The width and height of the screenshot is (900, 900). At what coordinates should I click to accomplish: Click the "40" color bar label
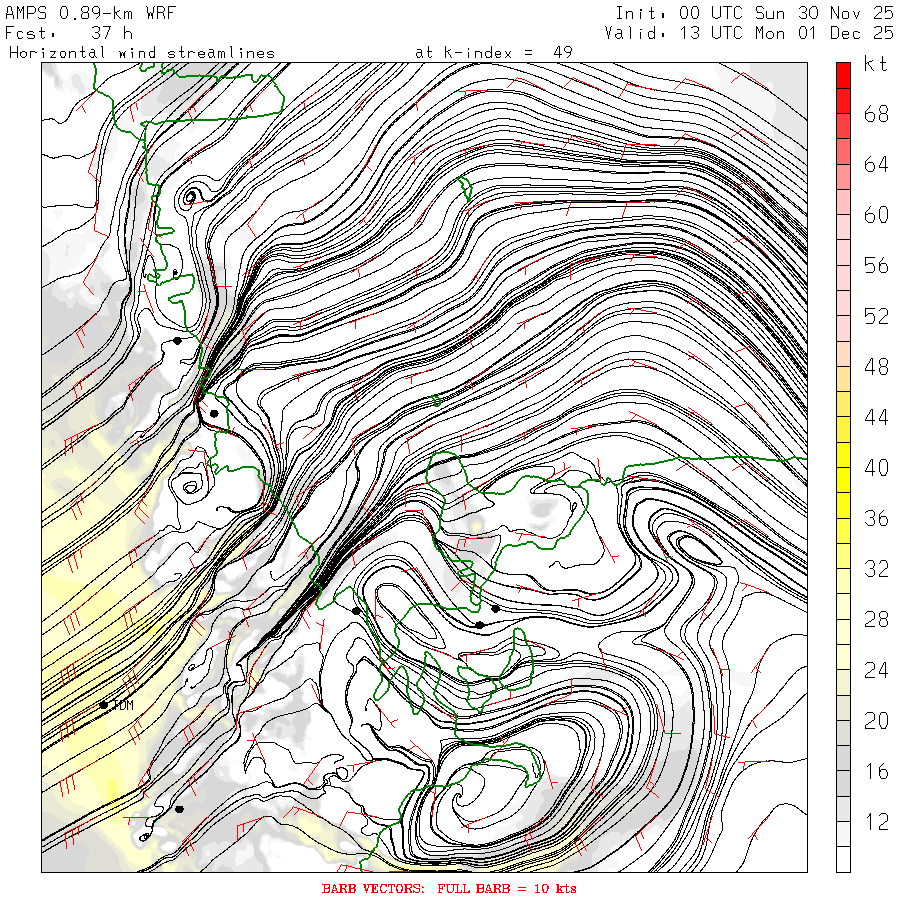[876, 468]
